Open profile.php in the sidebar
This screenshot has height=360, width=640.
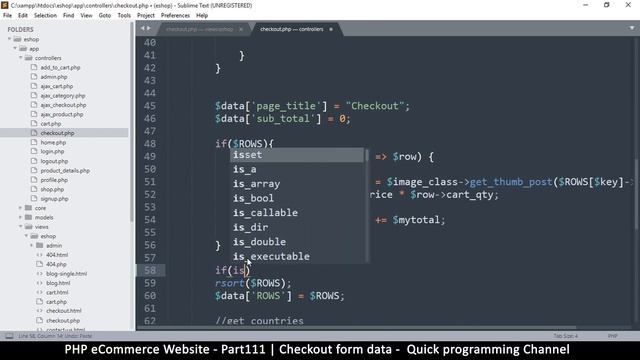point(54,180)
